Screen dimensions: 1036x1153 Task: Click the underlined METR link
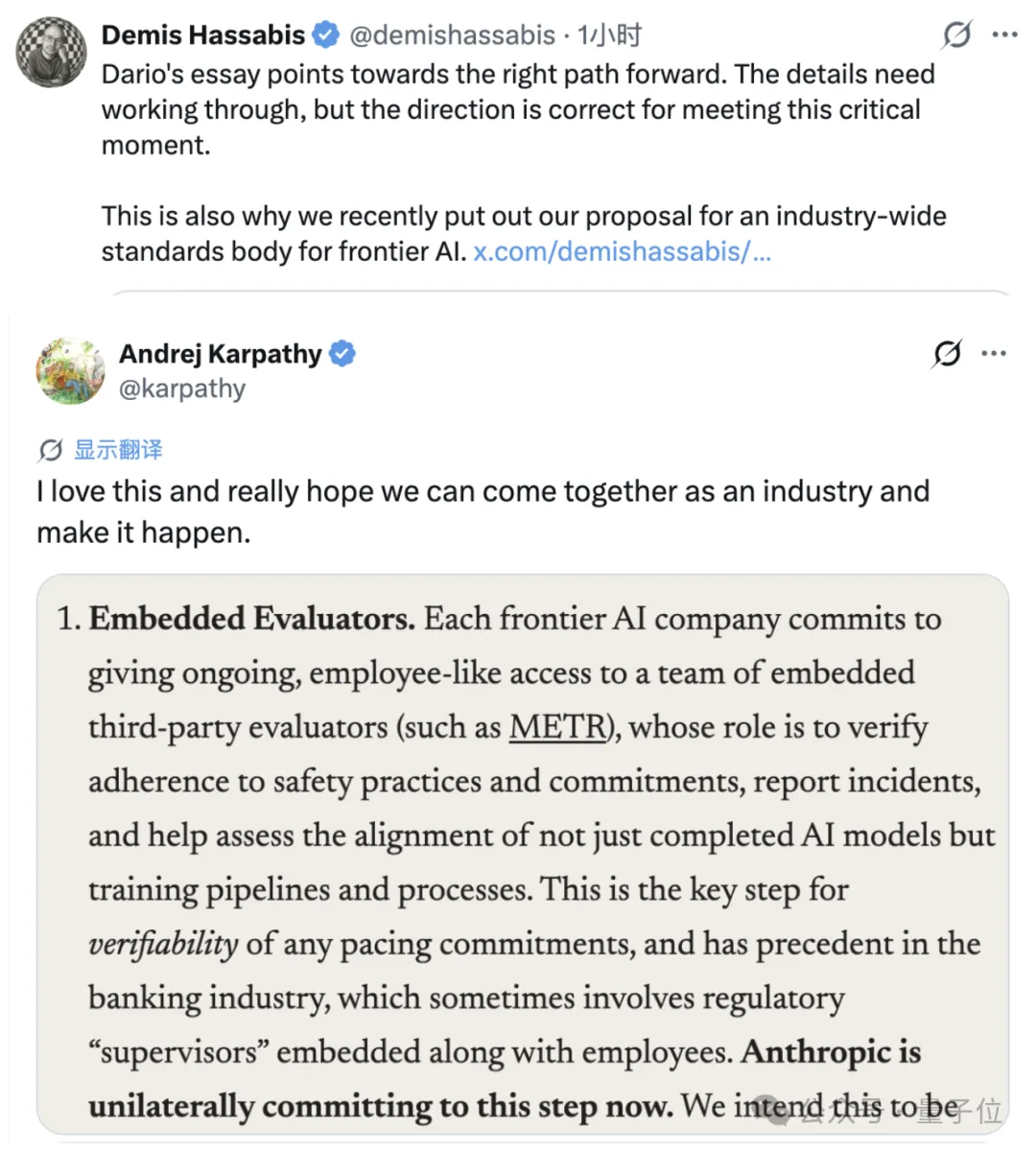(558, 726)
